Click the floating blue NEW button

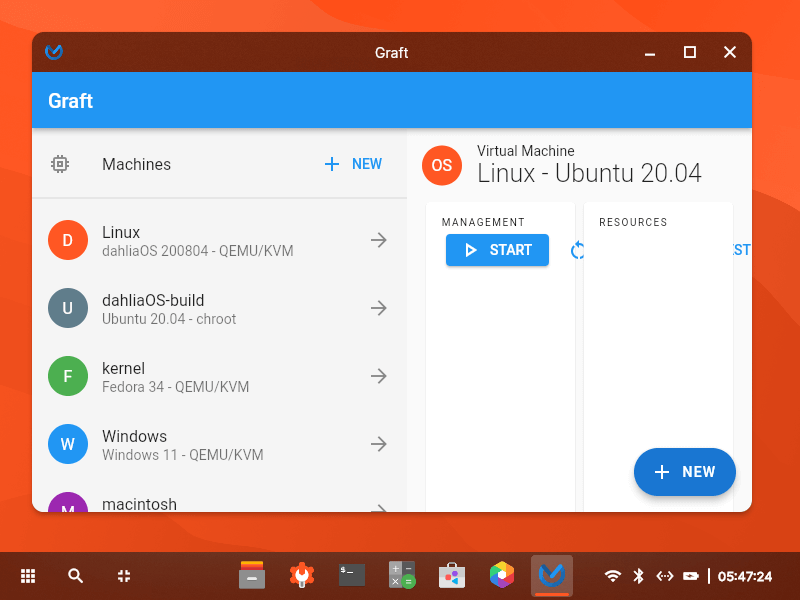click(x=685, y=472)
